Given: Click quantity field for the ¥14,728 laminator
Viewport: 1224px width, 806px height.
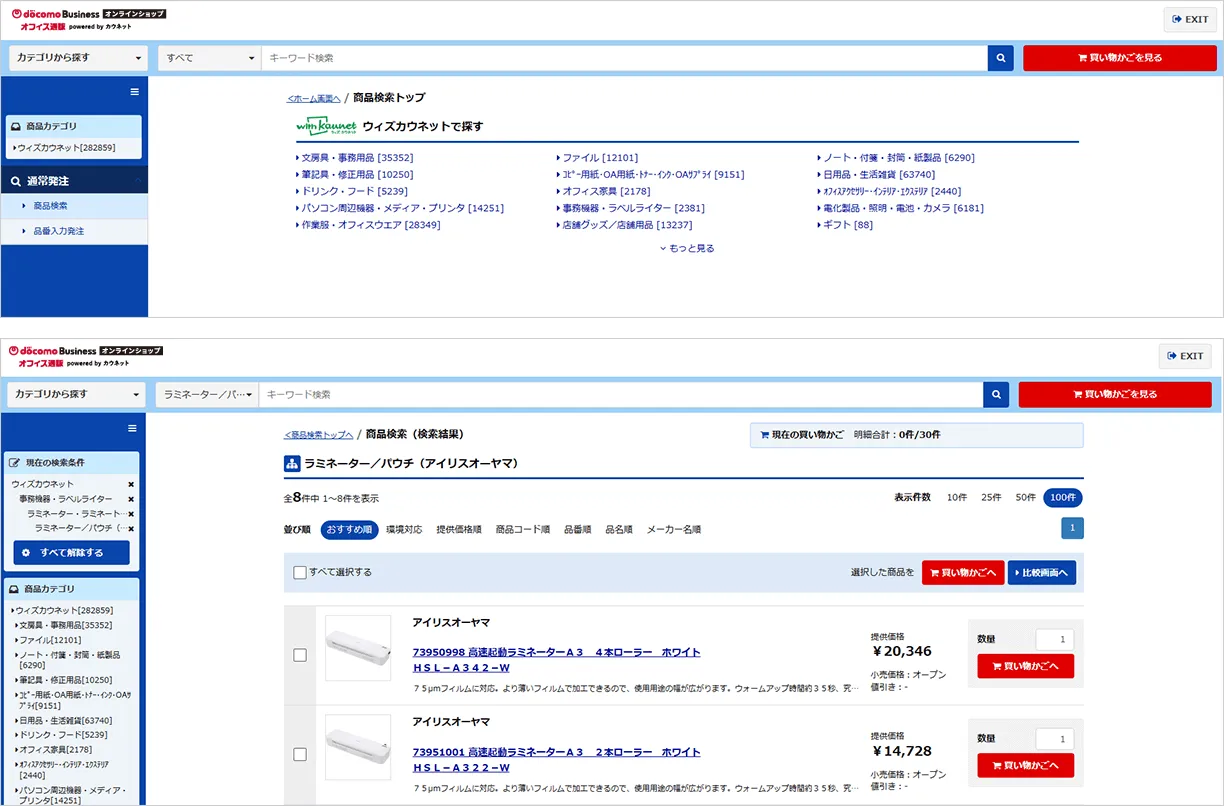Looking at the screenshot, I should click(1054, 739).
